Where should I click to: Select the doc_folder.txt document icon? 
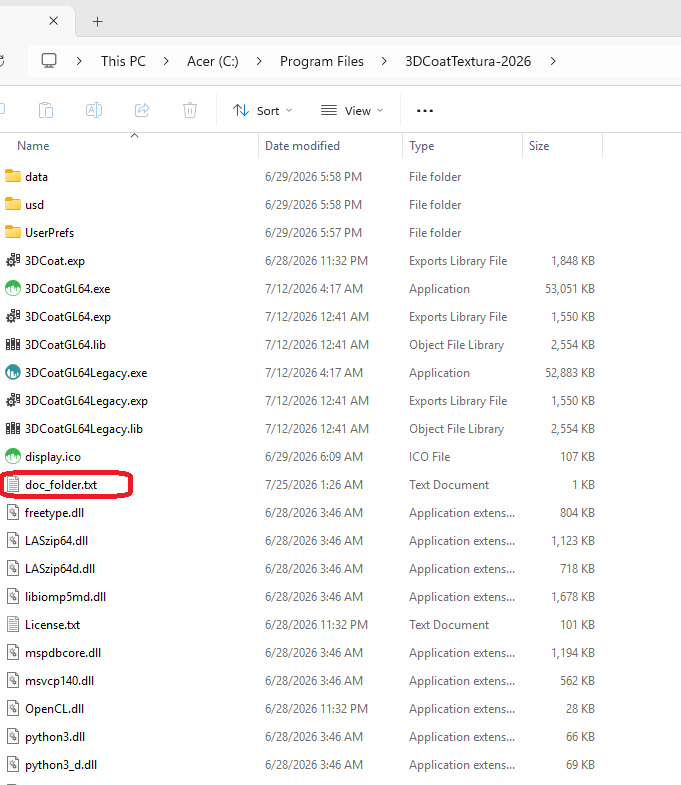(13, 485)
